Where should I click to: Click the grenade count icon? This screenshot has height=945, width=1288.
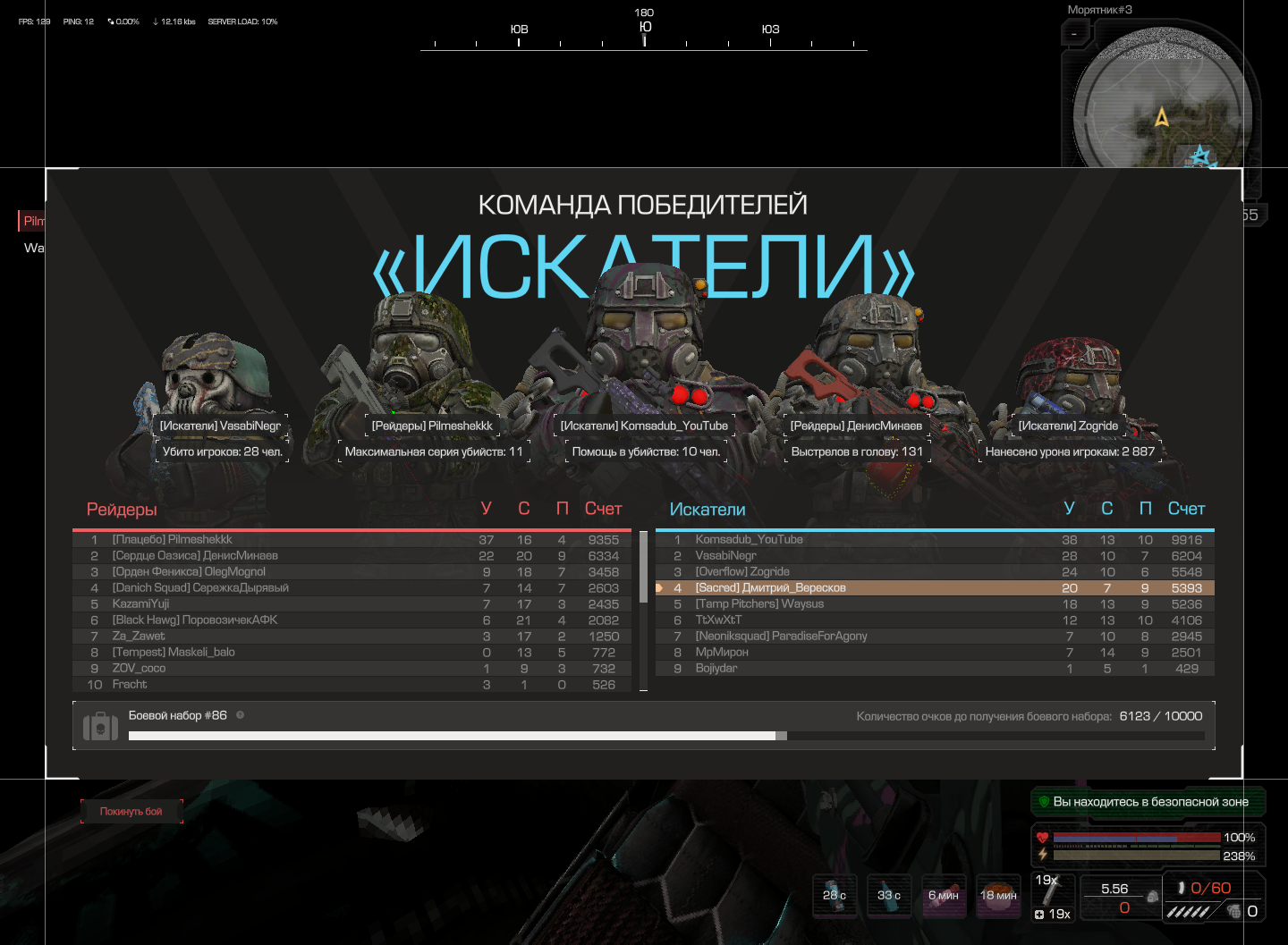point(1234,911)
